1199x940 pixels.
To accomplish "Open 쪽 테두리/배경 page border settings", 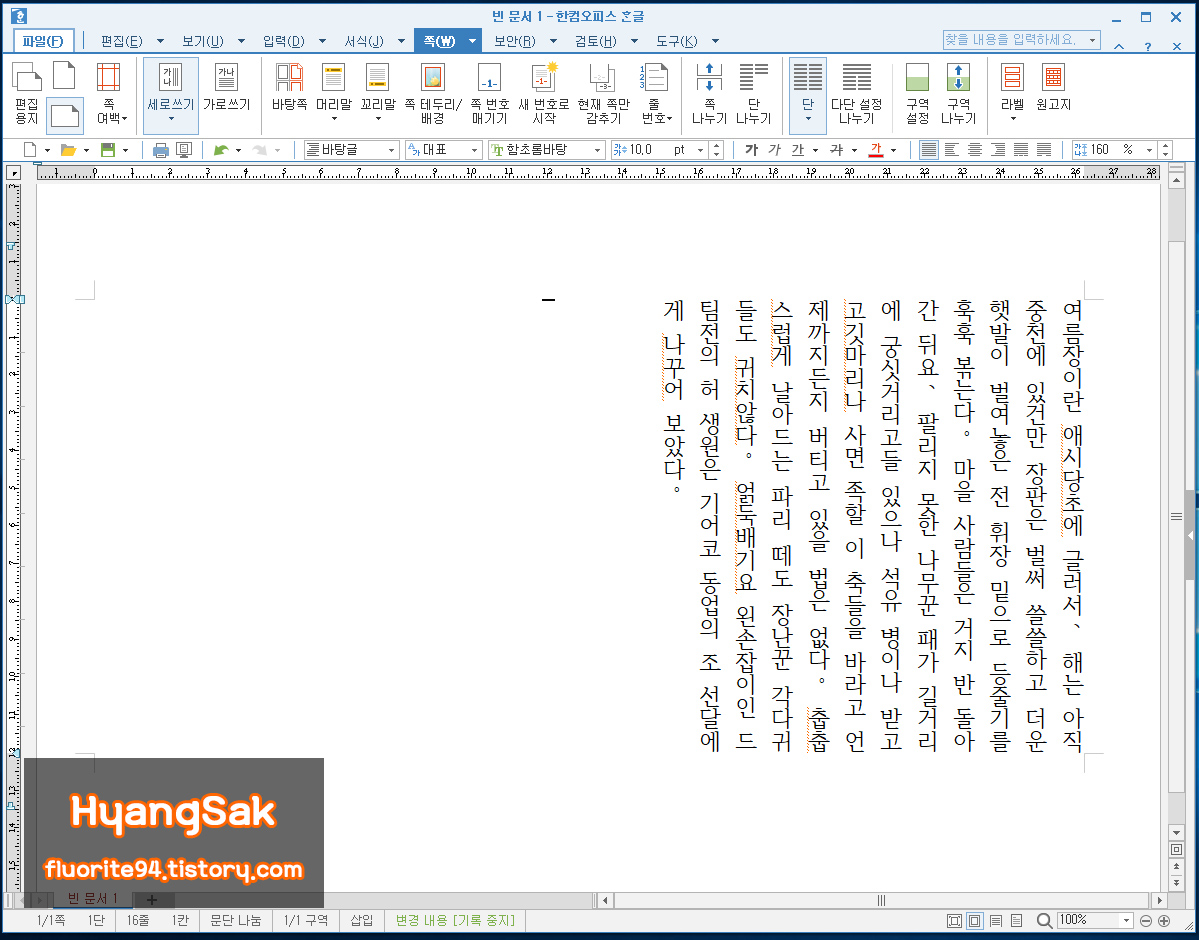I will pyautogui.click(x=433, y=93).
